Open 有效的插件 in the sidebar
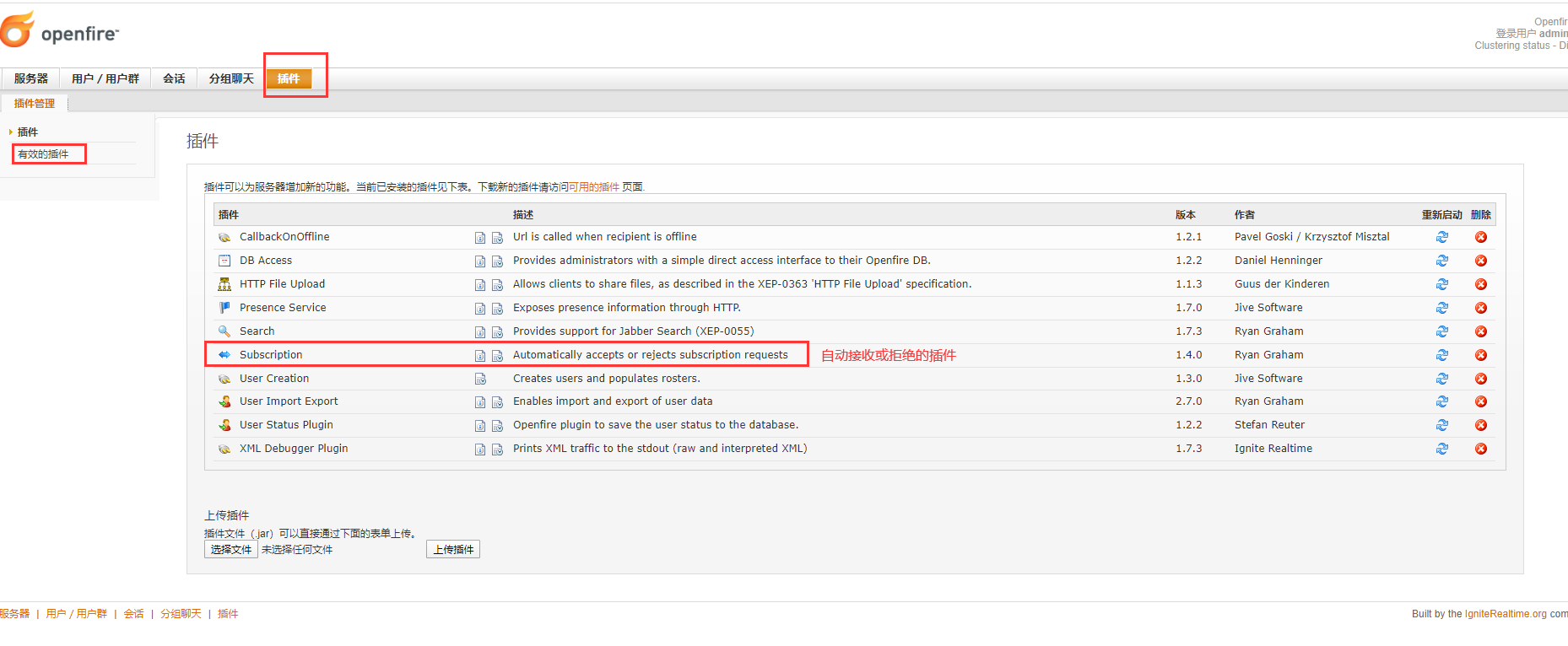The image size is (1568, 646). pyautogui.click(x=43, y=154)
